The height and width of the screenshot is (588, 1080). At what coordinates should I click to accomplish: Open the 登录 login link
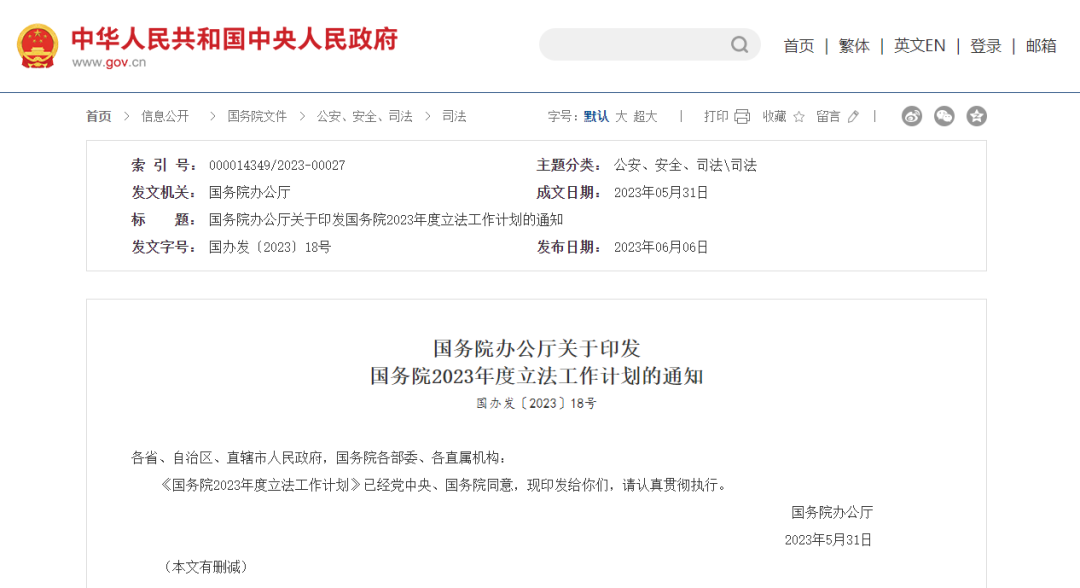[x=986, y=46]
